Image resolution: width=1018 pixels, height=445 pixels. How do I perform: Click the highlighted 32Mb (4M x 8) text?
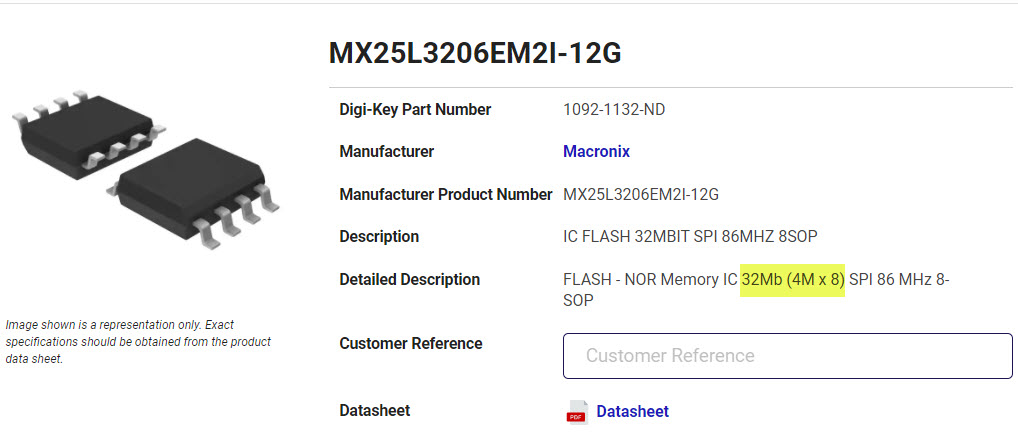tap(793, 280)
